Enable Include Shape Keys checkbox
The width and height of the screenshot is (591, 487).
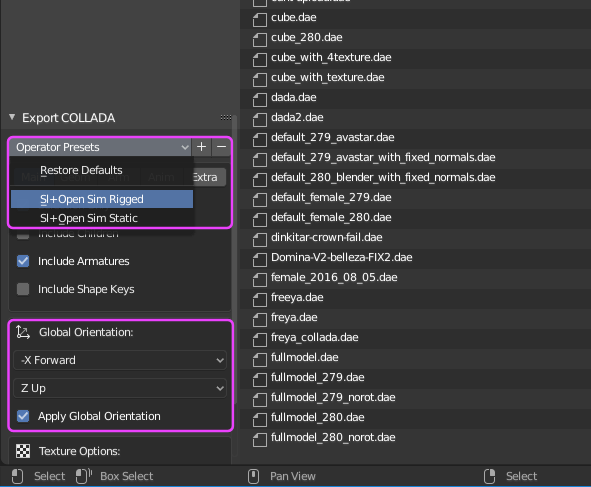(23, 289)
